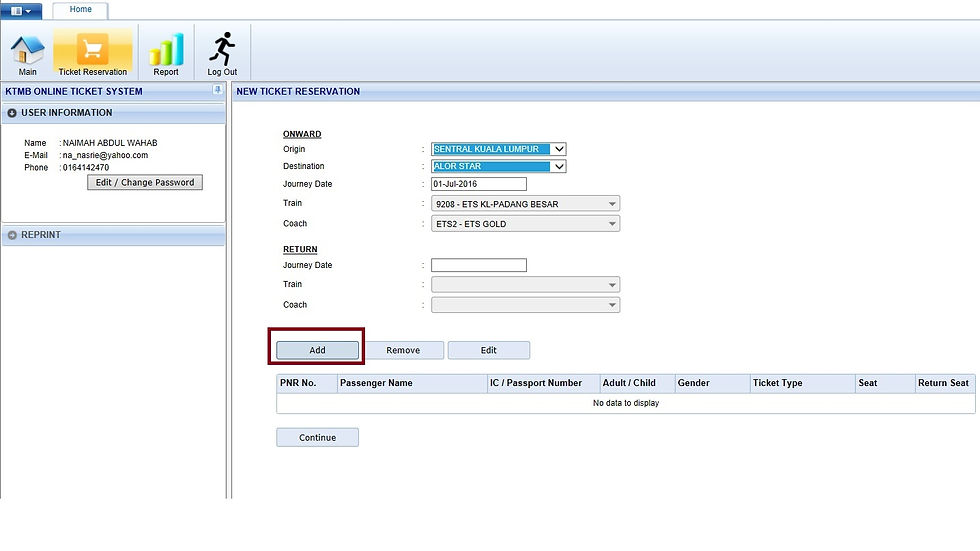Click the Continue button
The height and width of the screenshot is (551, 980).
coord(318,437)
